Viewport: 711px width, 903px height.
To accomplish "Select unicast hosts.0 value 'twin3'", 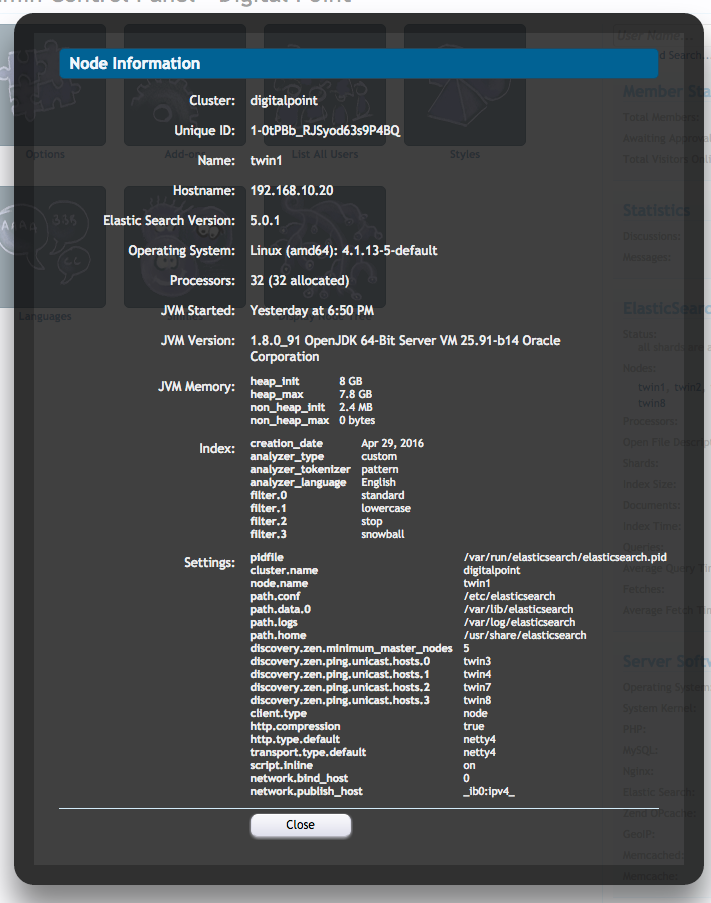I will coord(477,661).
